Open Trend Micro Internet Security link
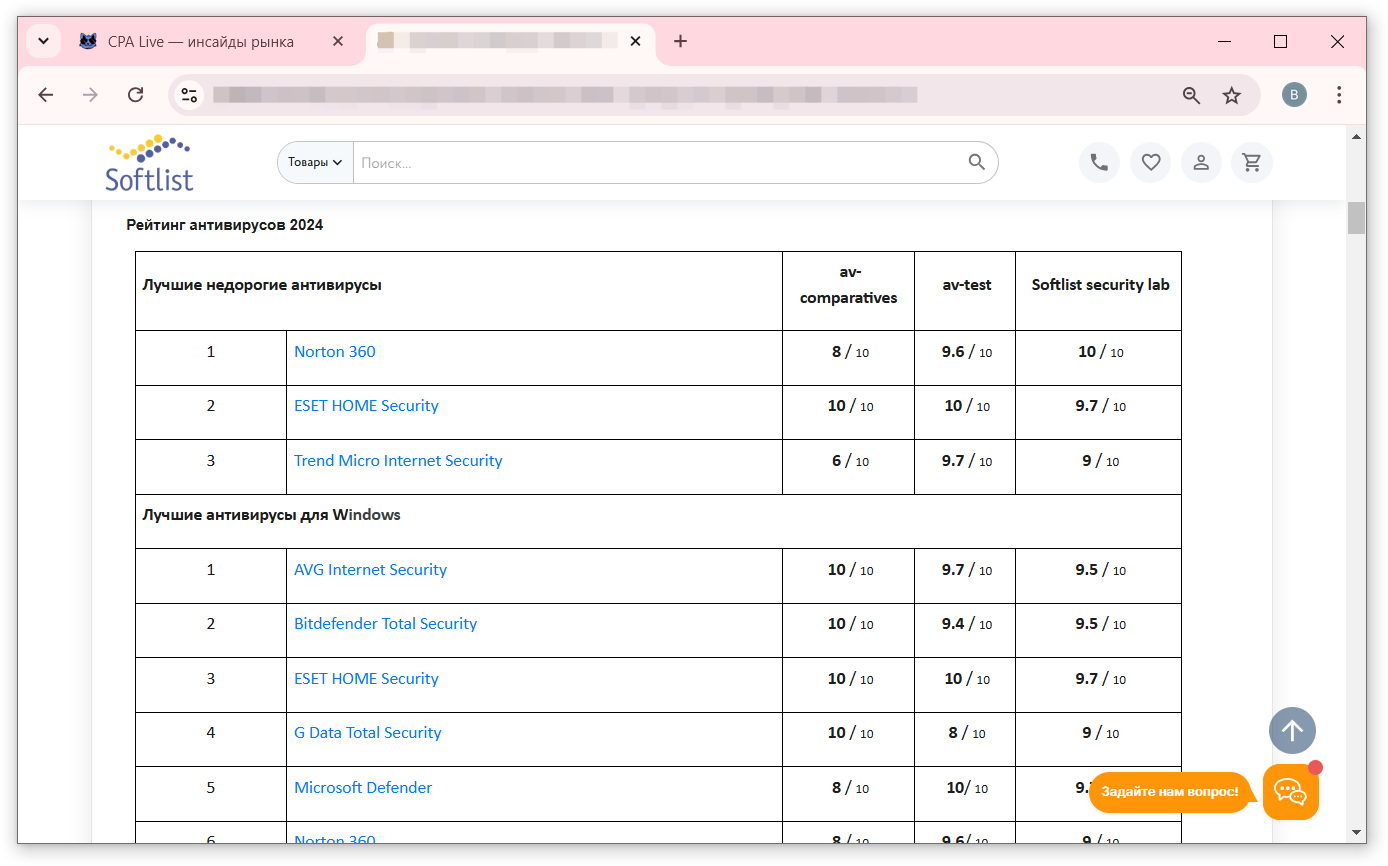 [x=398, y=461]
